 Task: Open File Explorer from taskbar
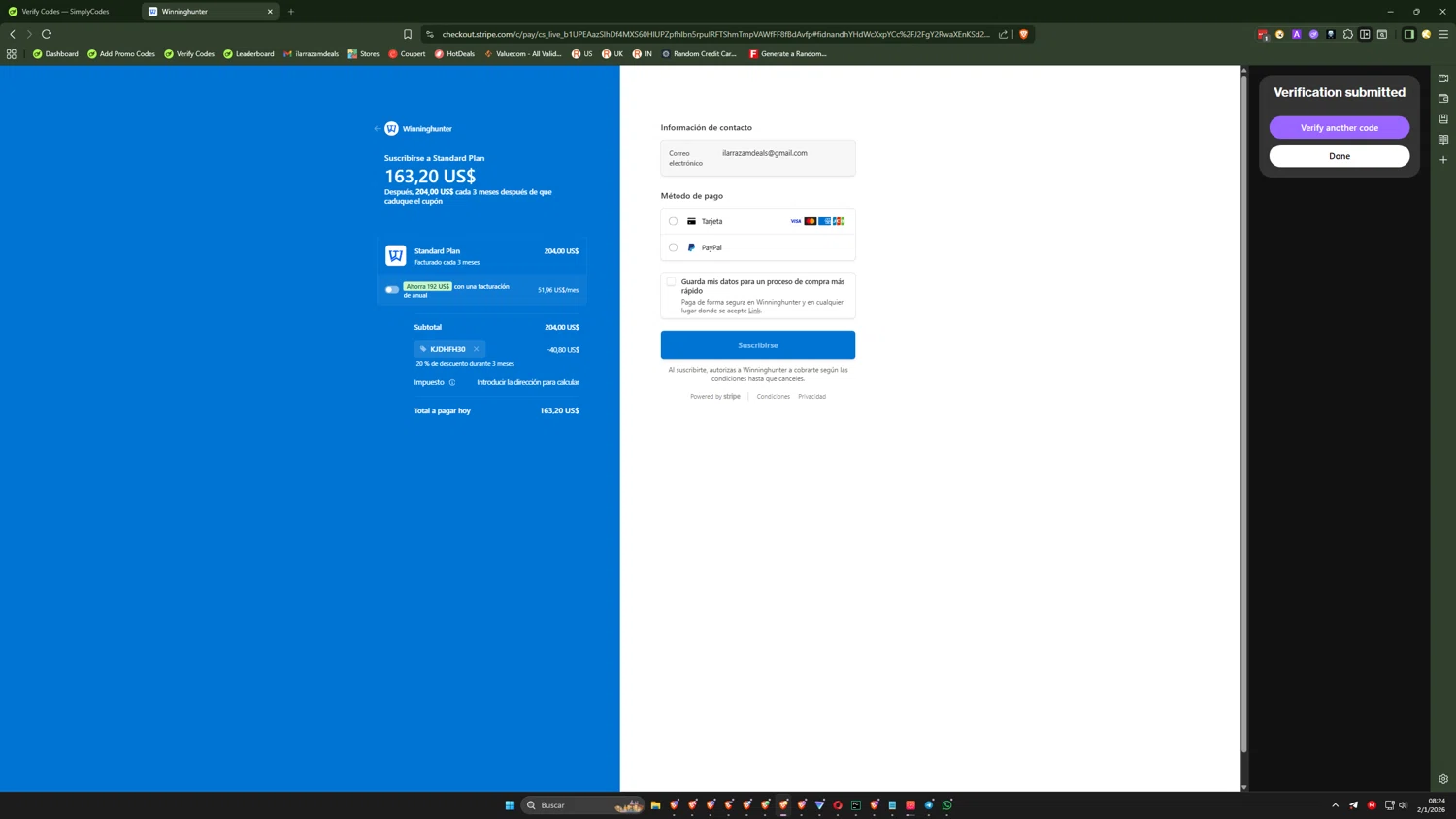pos(656,805)
